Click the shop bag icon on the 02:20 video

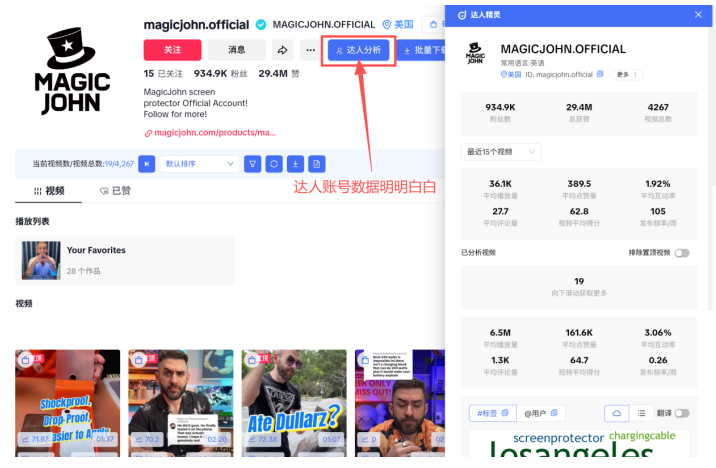coord(138,360)
